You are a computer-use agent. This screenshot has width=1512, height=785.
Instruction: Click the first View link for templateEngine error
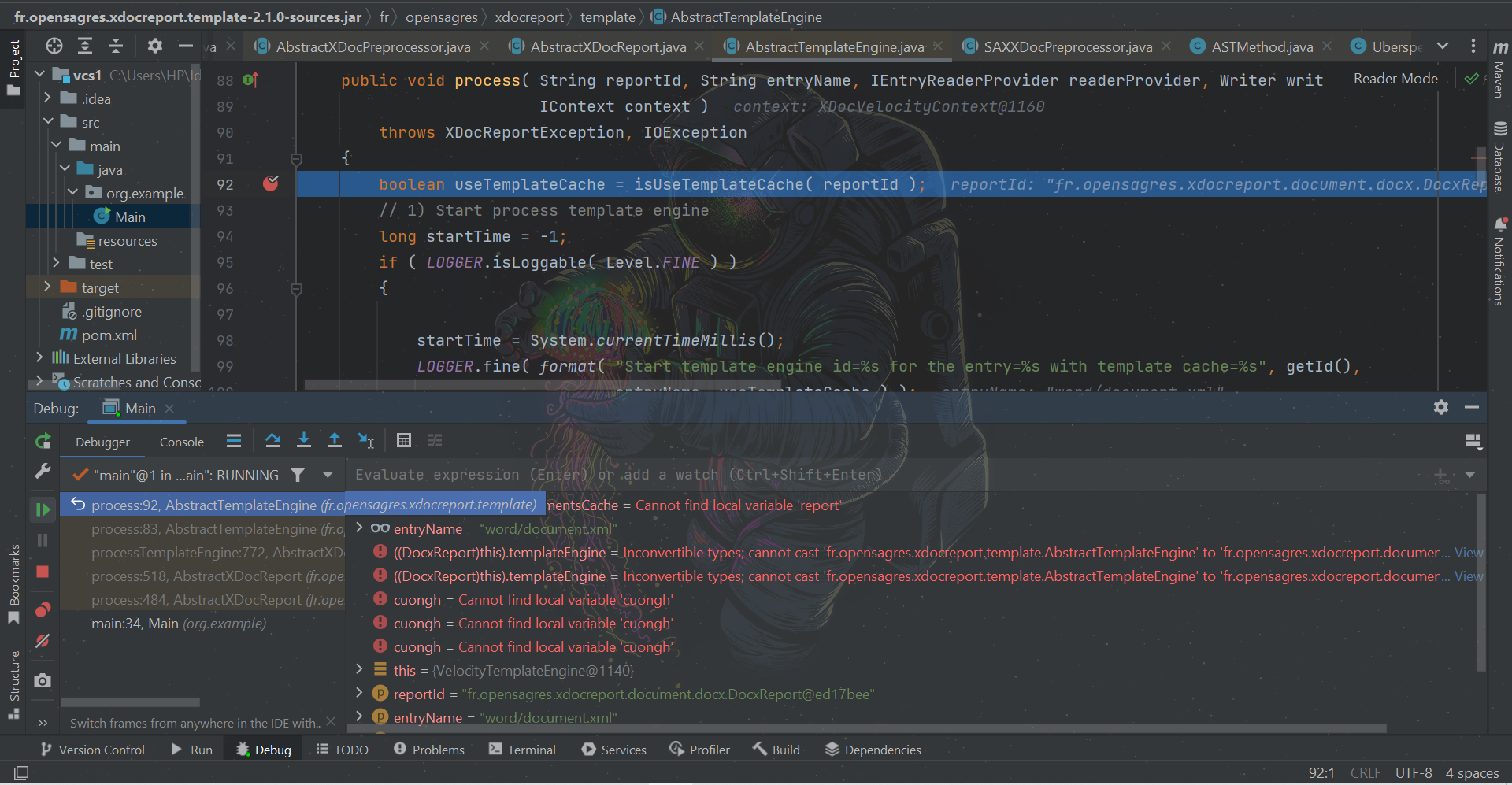pos(1468,553)
